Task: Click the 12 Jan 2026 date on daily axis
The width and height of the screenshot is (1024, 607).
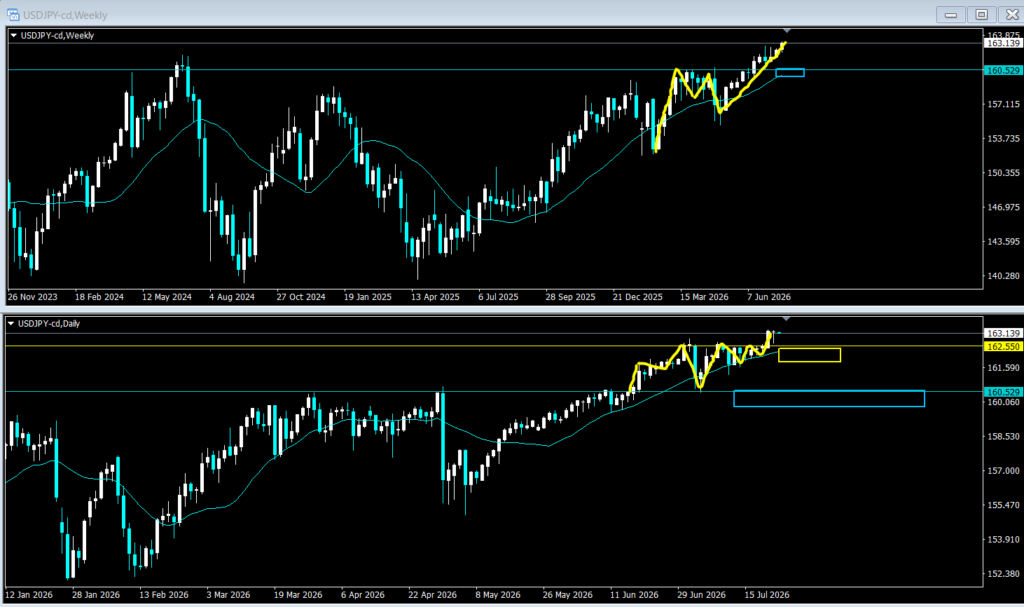Action: click(29, 595)
